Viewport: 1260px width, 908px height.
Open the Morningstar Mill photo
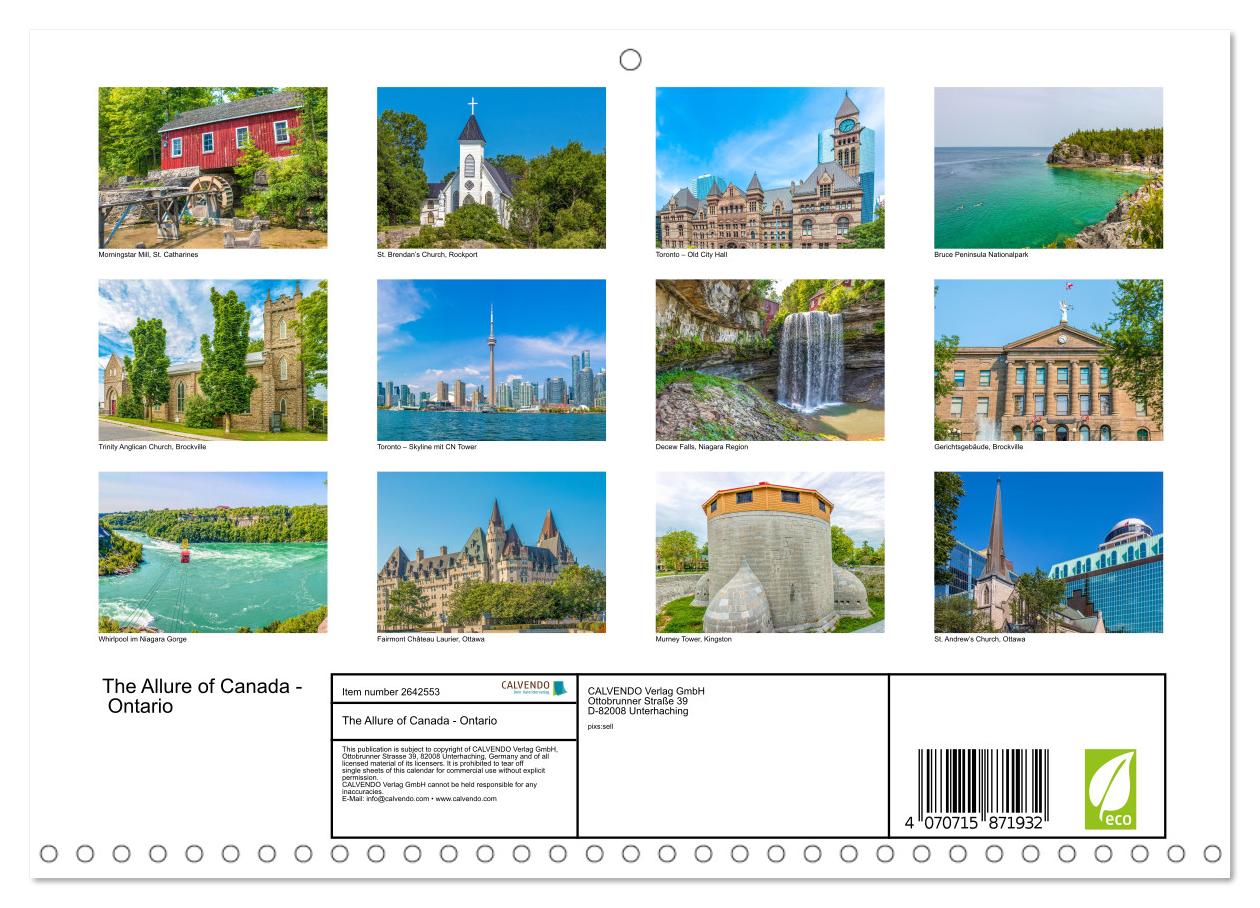pyautogui.click(x=213, y=168)
